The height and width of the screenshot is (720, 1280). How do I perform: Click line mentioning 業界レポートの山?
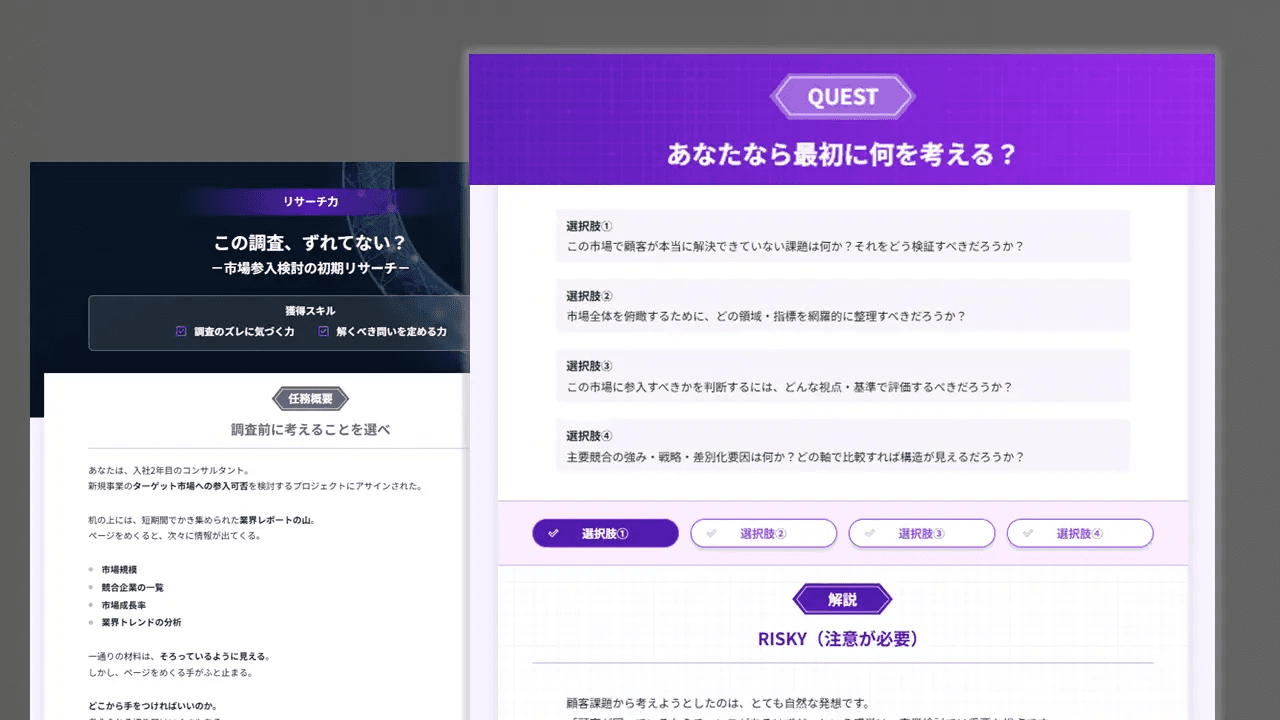click(x=202, y=520)
